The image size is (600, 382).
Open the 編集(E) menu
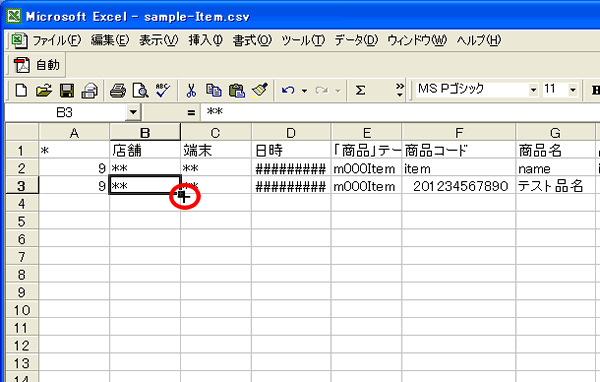110,40
